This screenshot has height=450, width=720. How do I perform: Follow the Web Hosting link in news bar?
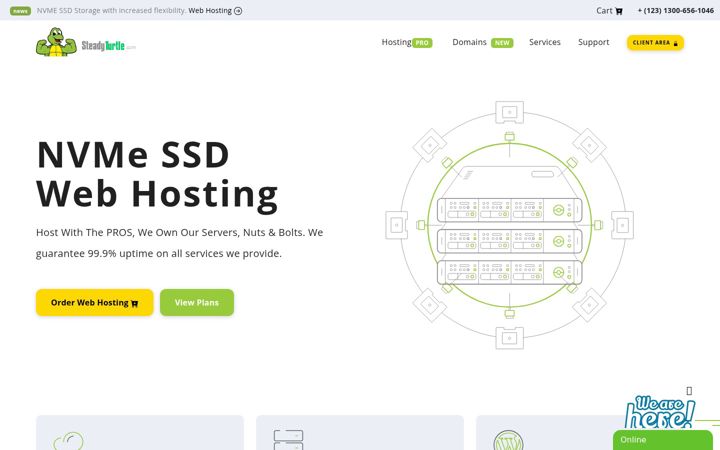coord(210,11)
